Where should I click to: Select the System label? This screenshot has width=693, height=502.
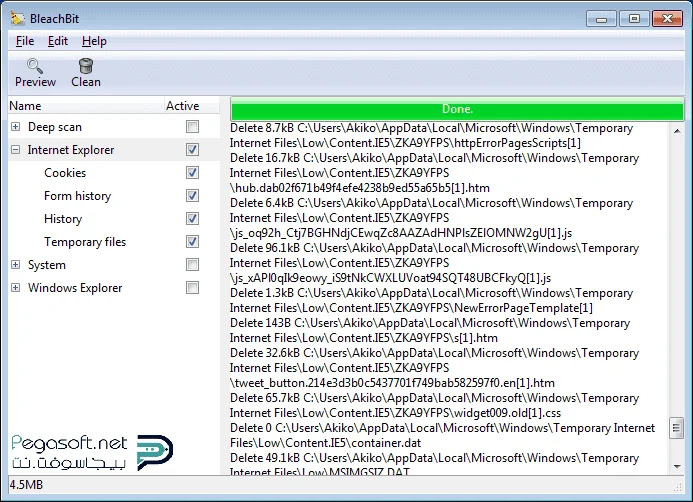(47, 265)
